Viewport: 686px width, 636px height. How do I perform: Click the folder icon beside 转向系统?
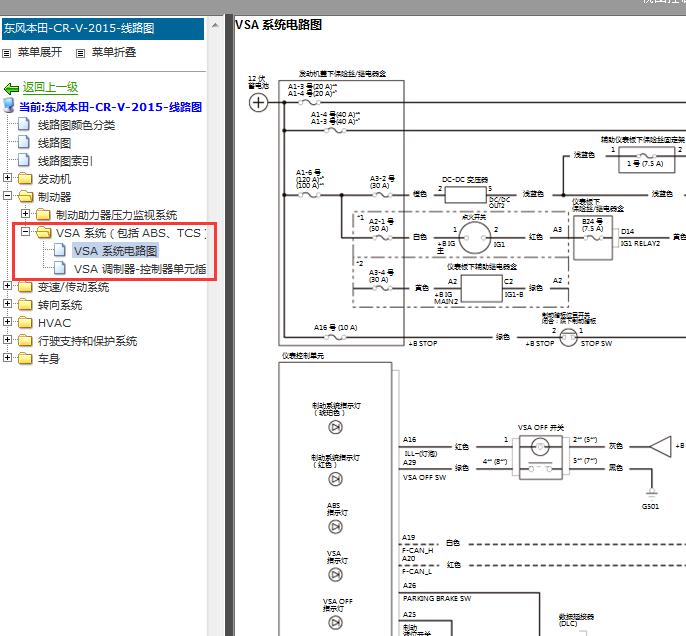[25, 304]
